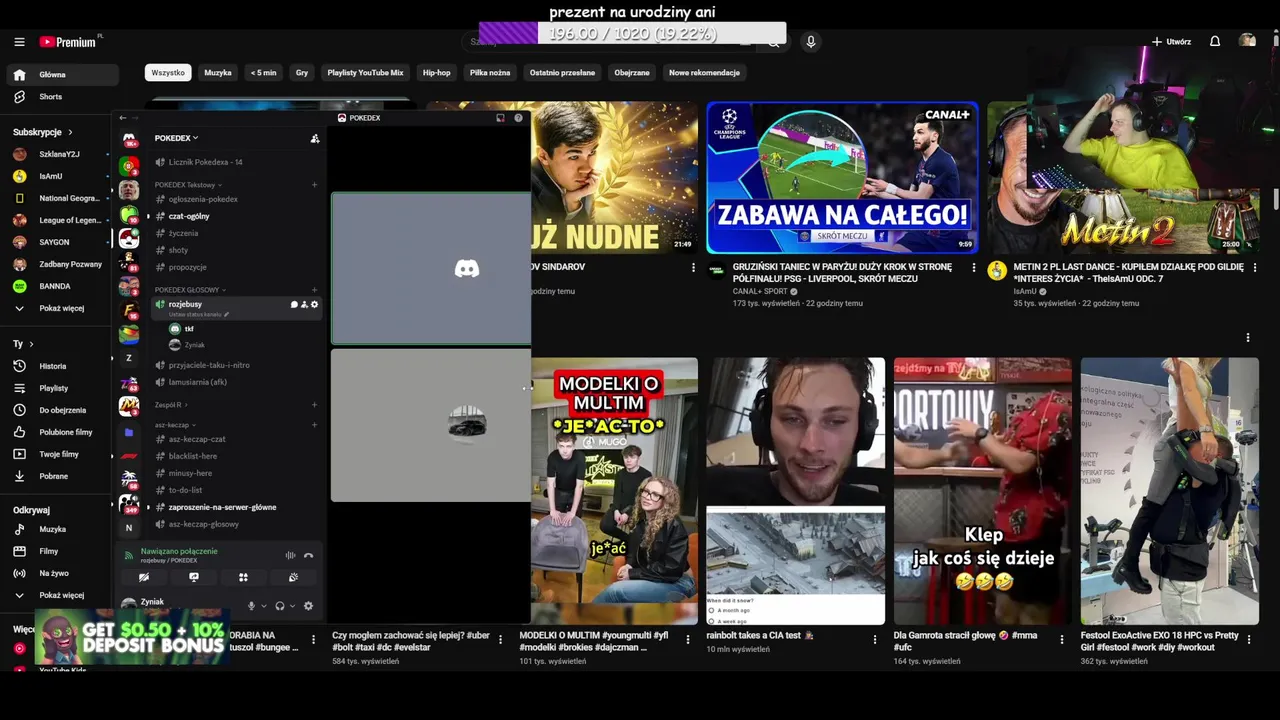Collapse the POKEDEX GŁOSOWY category

click(190, 290)
